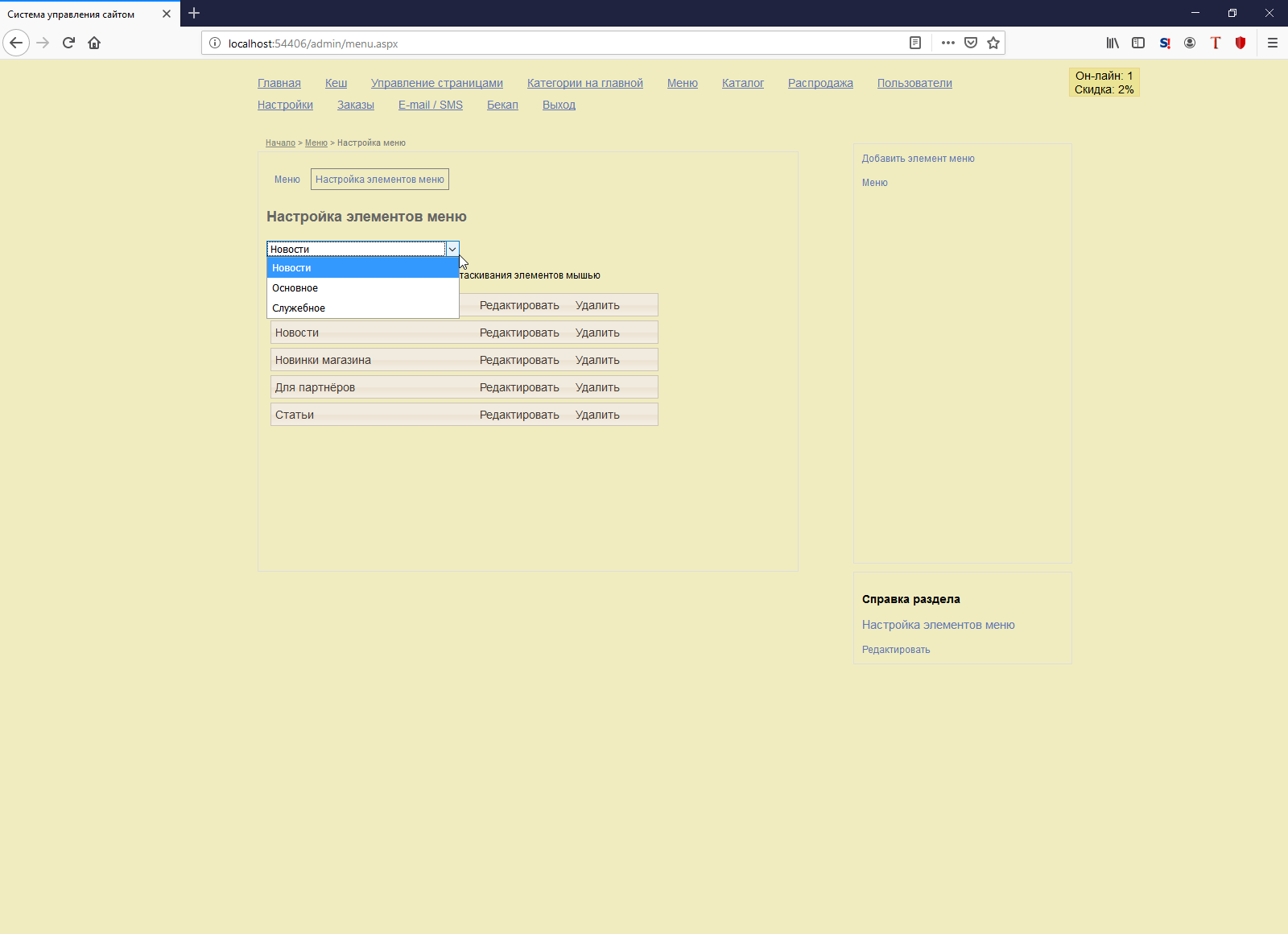The image size is (1288, 934).
Task: Choose Служебное from the dropdown list
Action: click(x=363, y=308)
